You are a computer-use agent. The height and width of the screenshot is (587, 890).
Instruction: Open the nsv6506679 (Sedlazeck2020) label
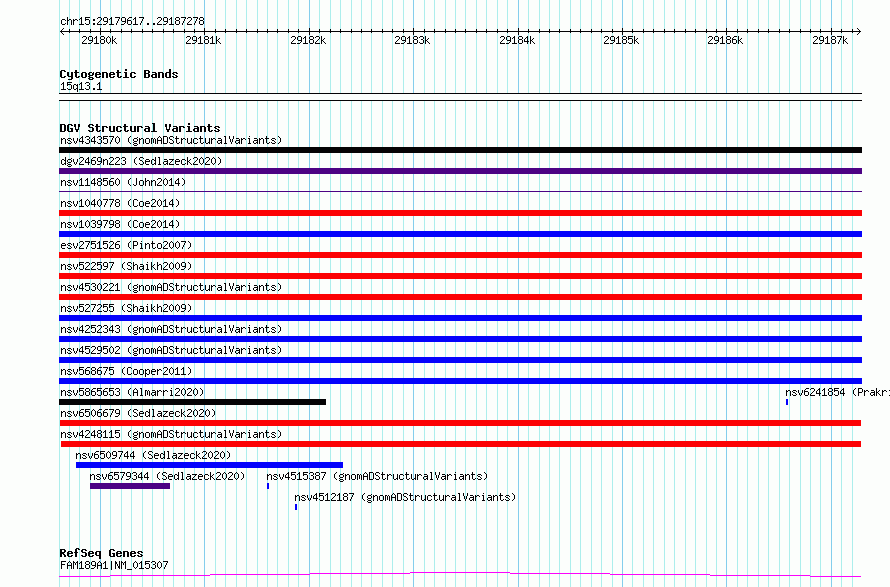138,413
